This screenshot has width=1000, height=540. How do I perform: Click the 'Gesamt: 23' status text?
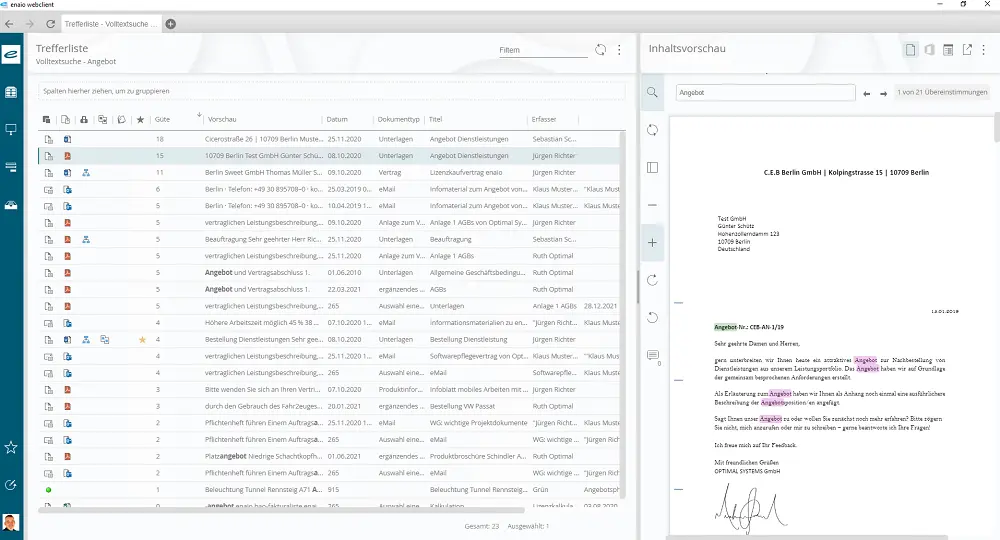tap(482, 527)
